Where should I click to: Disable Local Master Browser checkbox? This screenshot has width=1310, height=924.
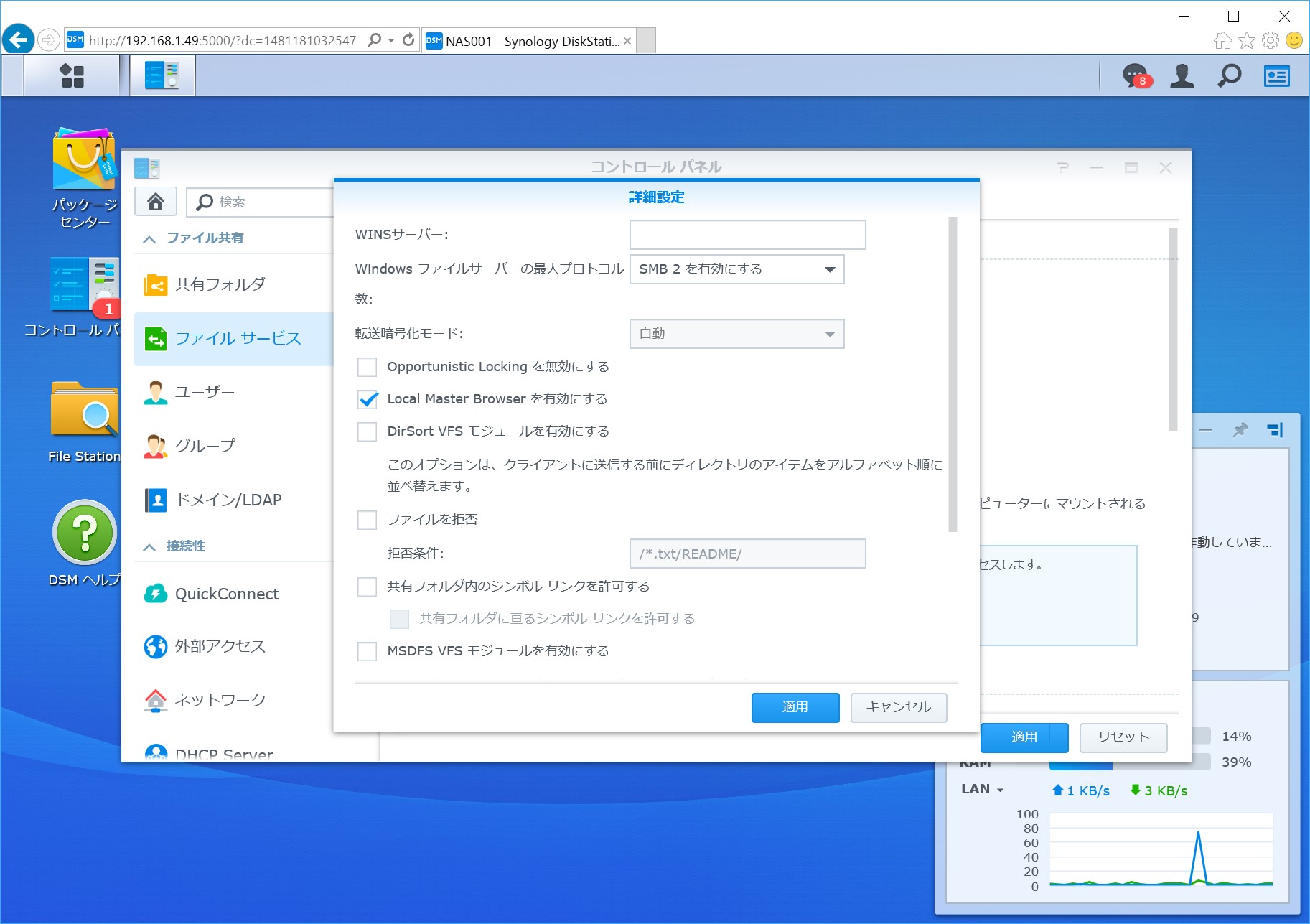coord(367,399)
